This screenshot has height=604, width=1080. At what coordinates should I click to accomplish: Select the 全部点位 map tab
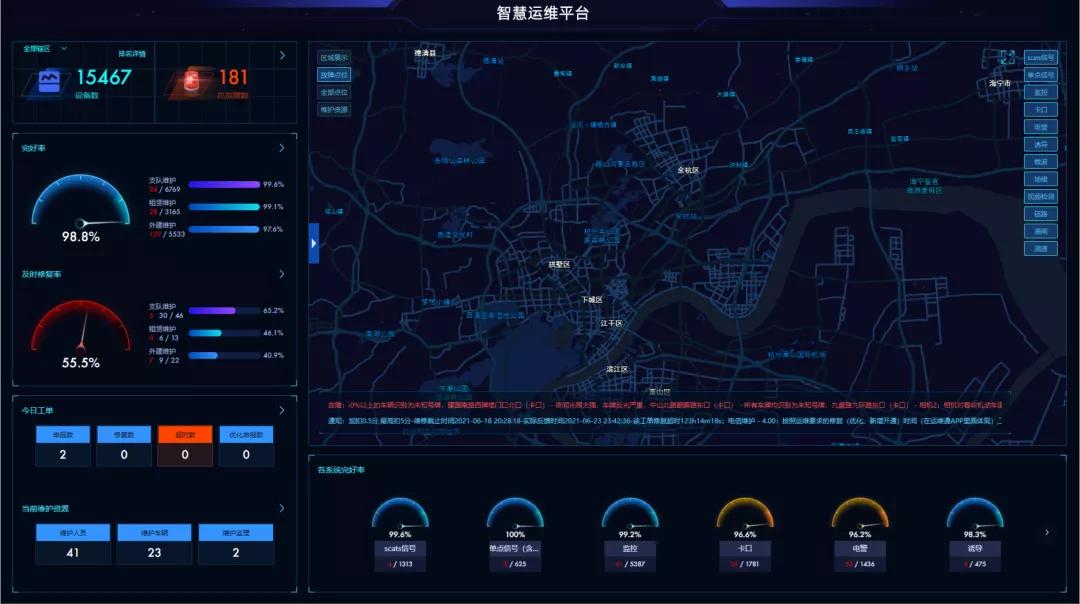(x=334, y=92)
